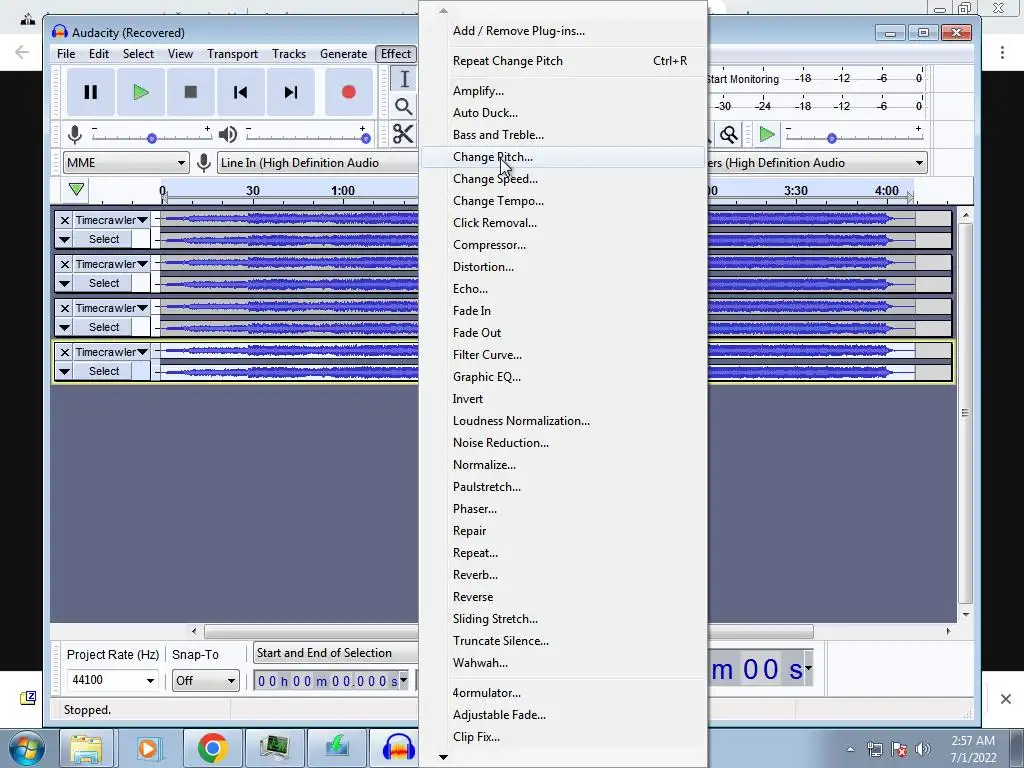Open Start and End of Selection dropdown
This screenshot has width=1024, height=768.
point(336,653)
